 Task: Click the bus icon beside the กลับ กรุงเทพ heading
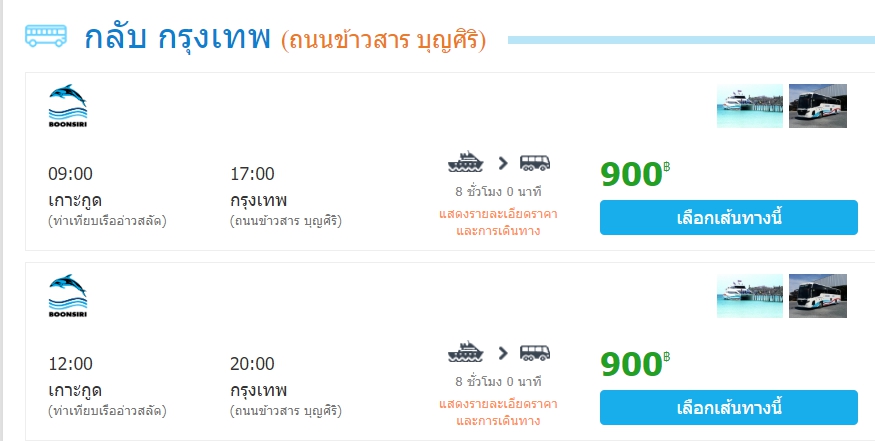(x=45, y=37)
